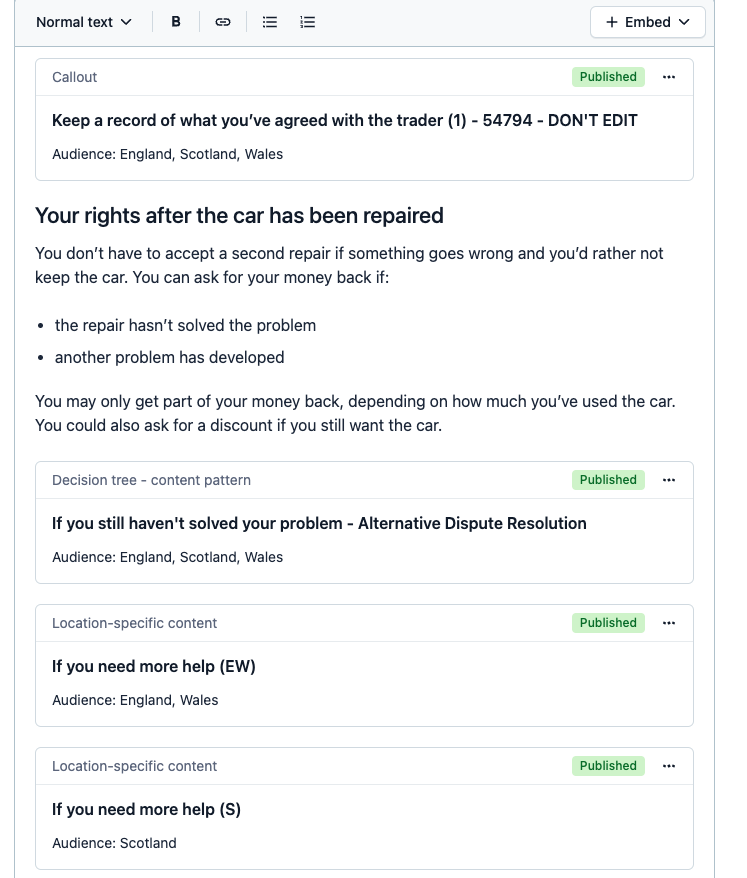
Task: Apply bulleted list formatting
Action: (x=270, y=22)
